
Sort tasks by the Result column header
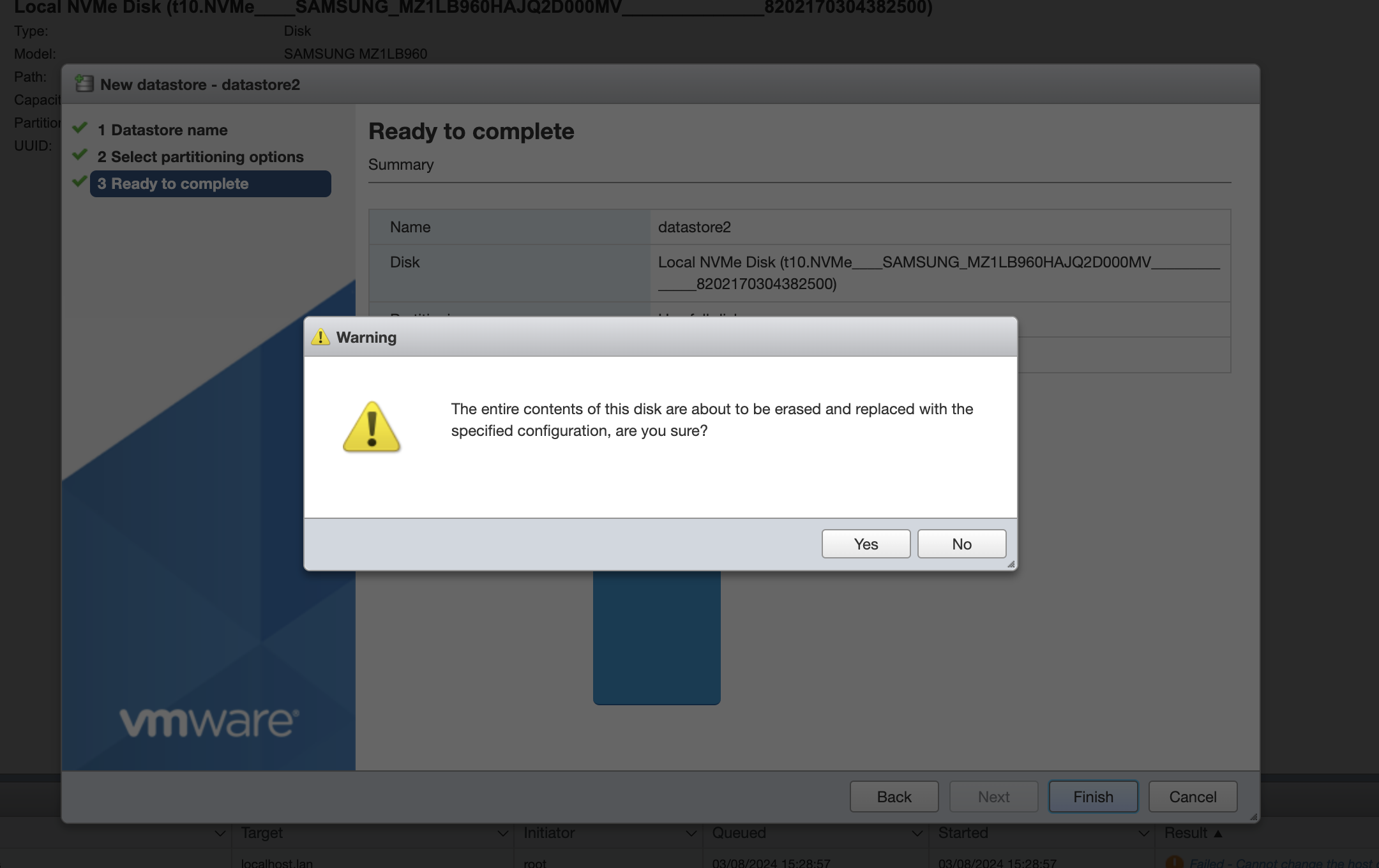tap(1186, 833)
